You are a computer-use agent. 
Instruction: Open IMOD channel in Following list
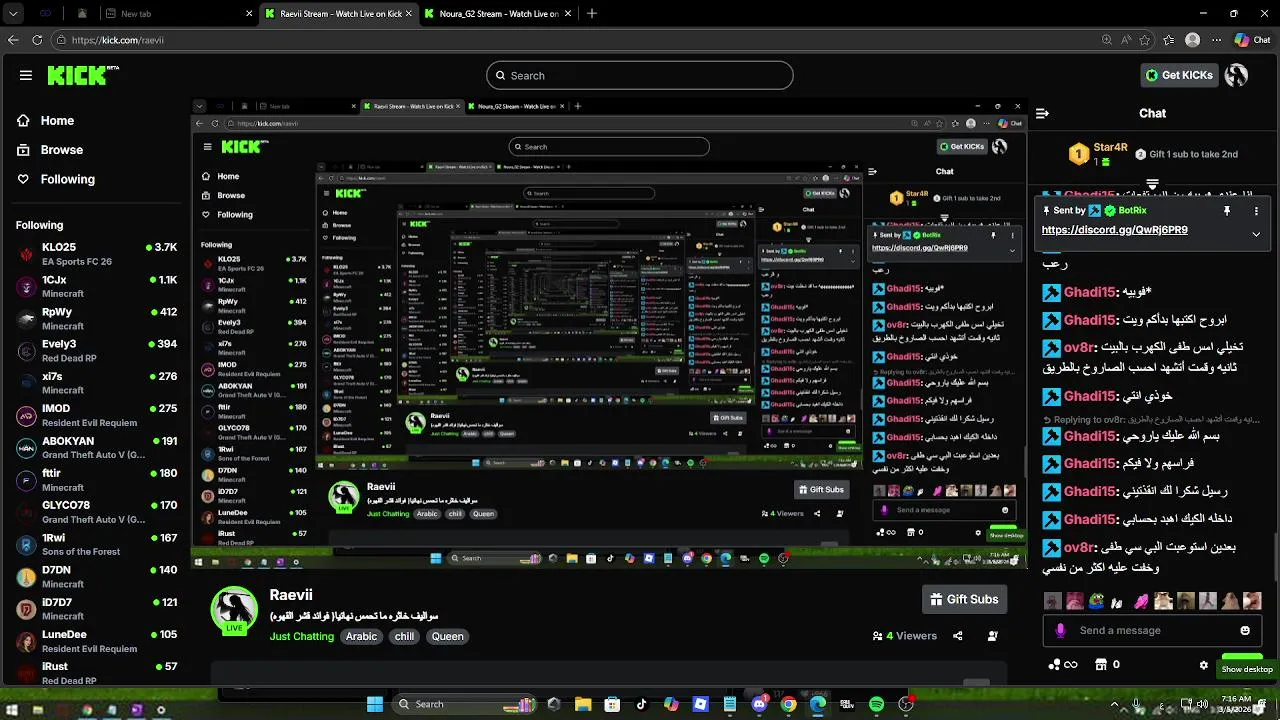pyautogui.click(x=97, y=415)
